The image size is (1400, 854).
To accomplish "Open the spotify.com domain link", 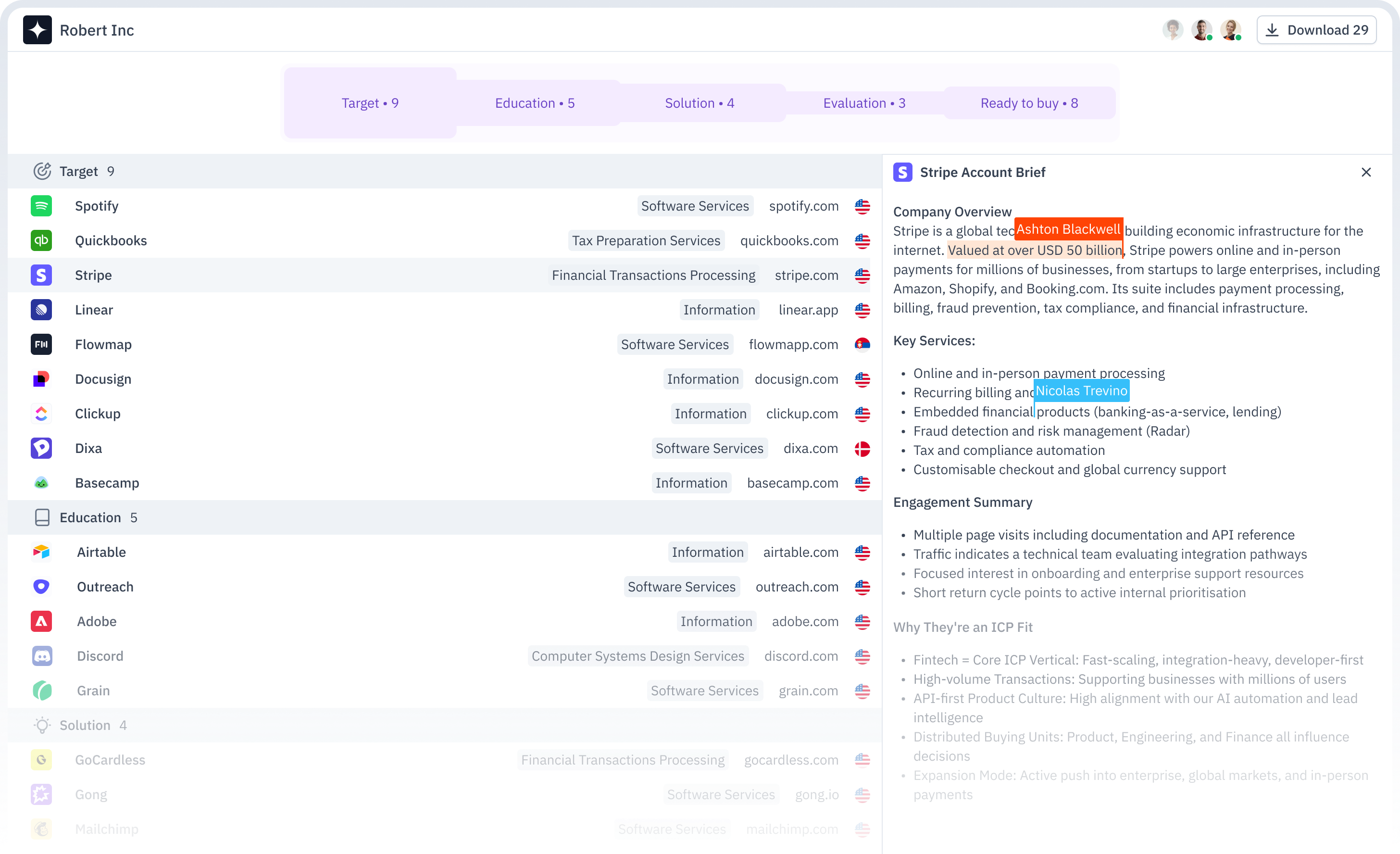I will tap(803, 206).
